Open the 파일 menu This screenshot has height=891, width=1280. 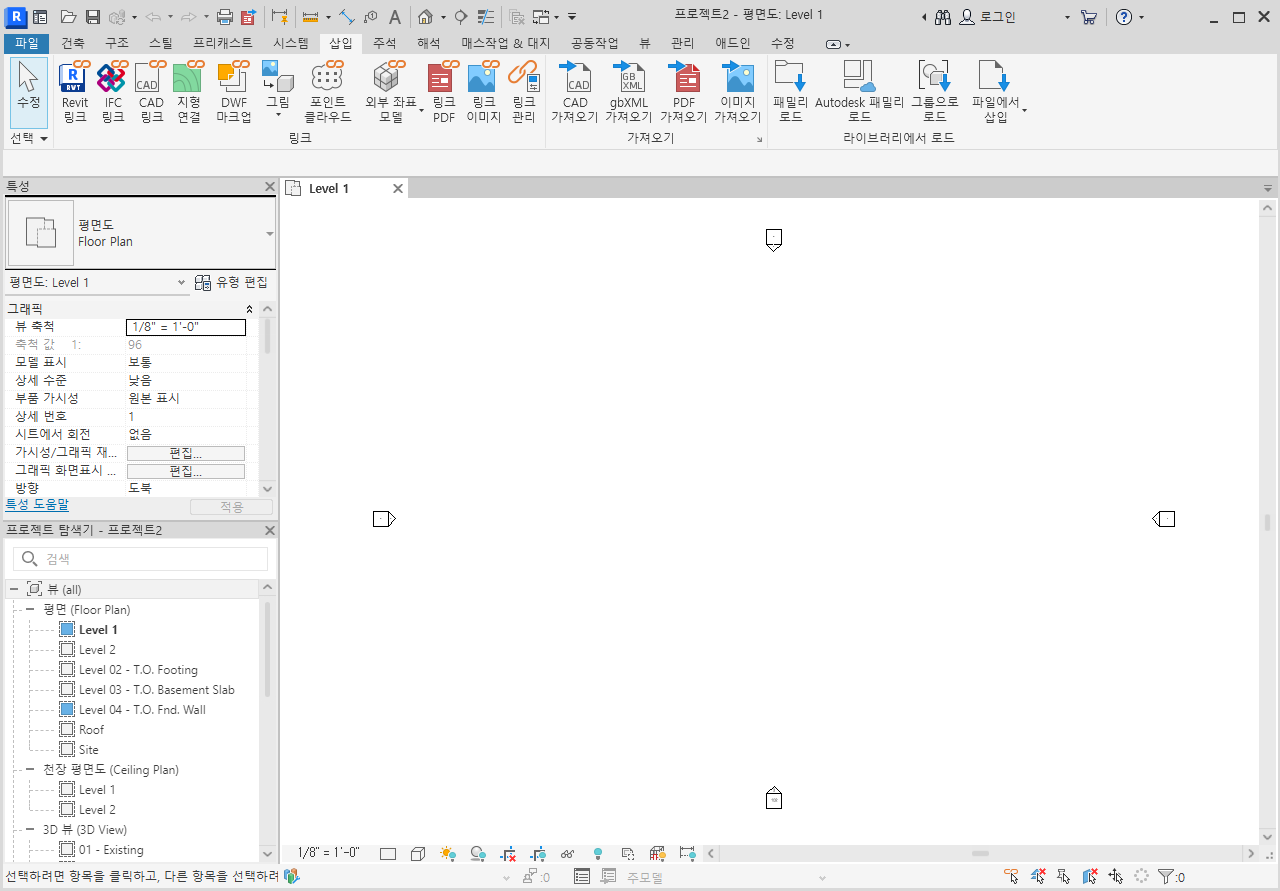pyautogui.click(x=26, y=43)
